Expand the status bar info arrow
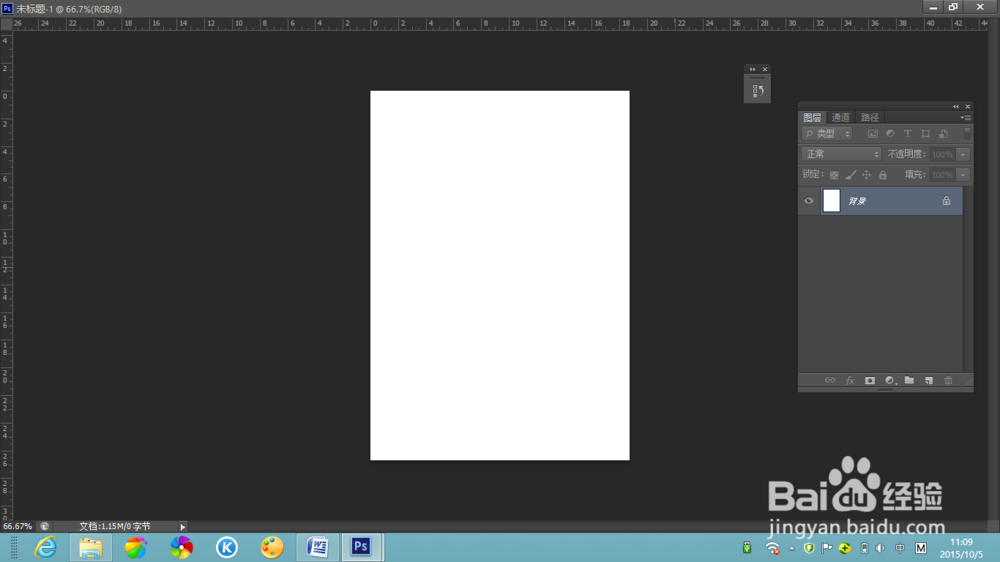 click(x=182, y=527)
